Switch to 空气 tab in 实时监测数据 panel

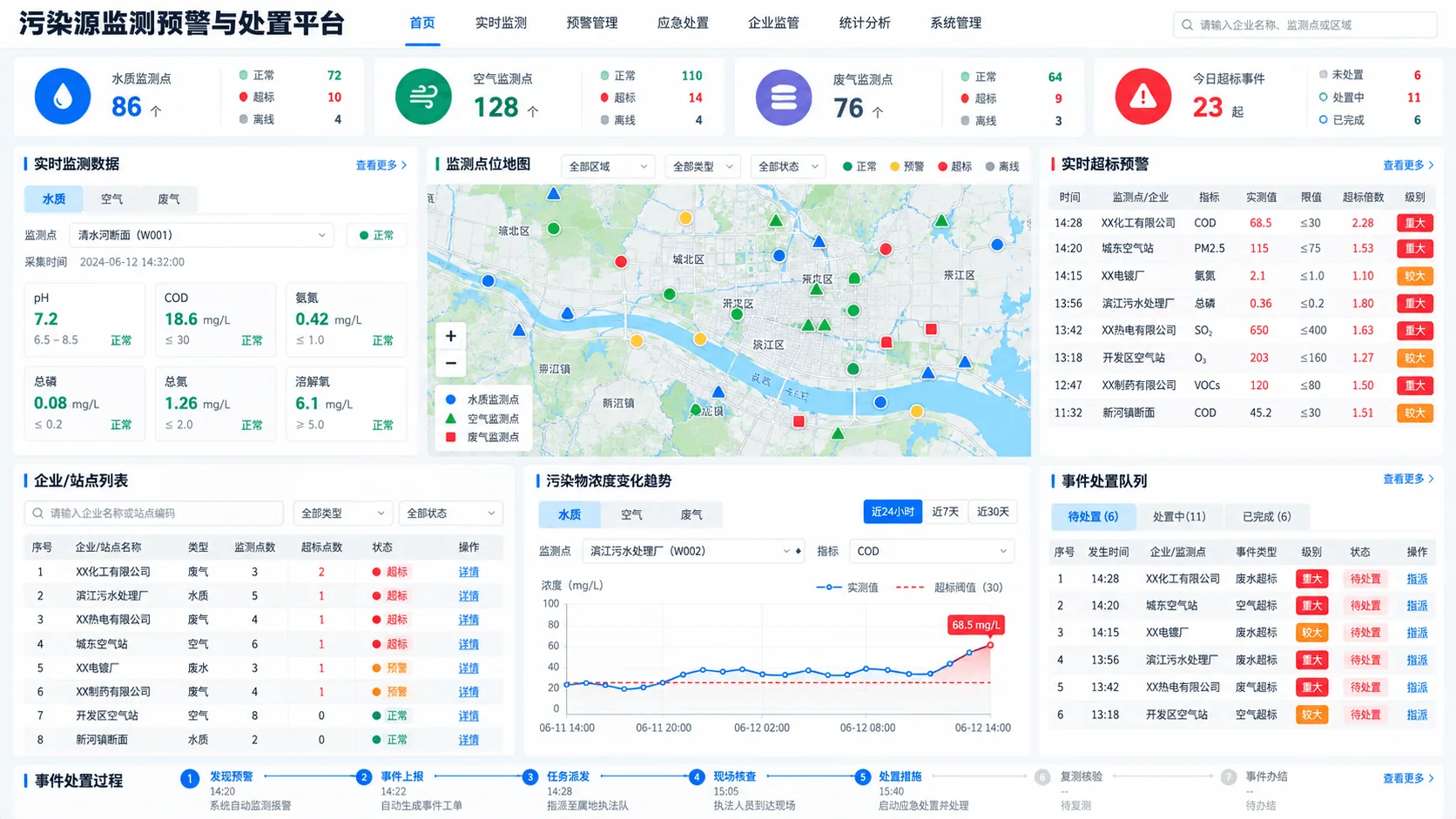click(x=111, y=199)
